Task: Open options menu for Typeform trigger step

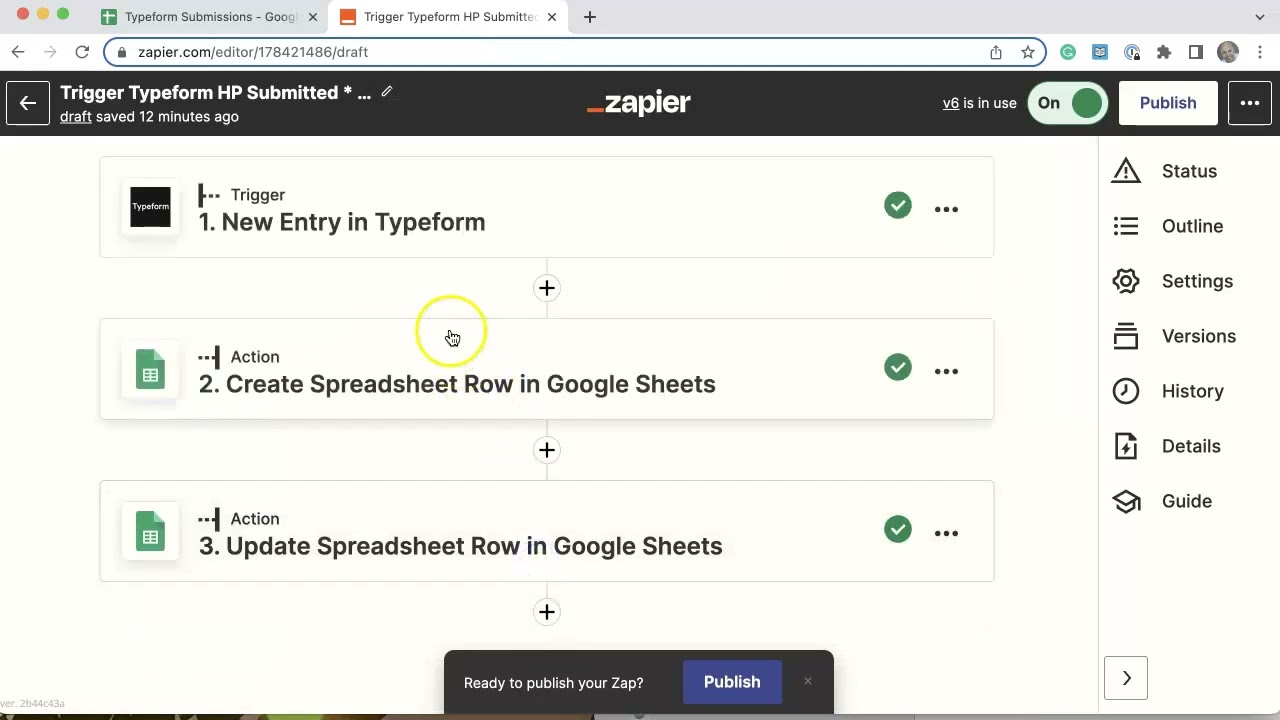Action: tap(946, 209)
